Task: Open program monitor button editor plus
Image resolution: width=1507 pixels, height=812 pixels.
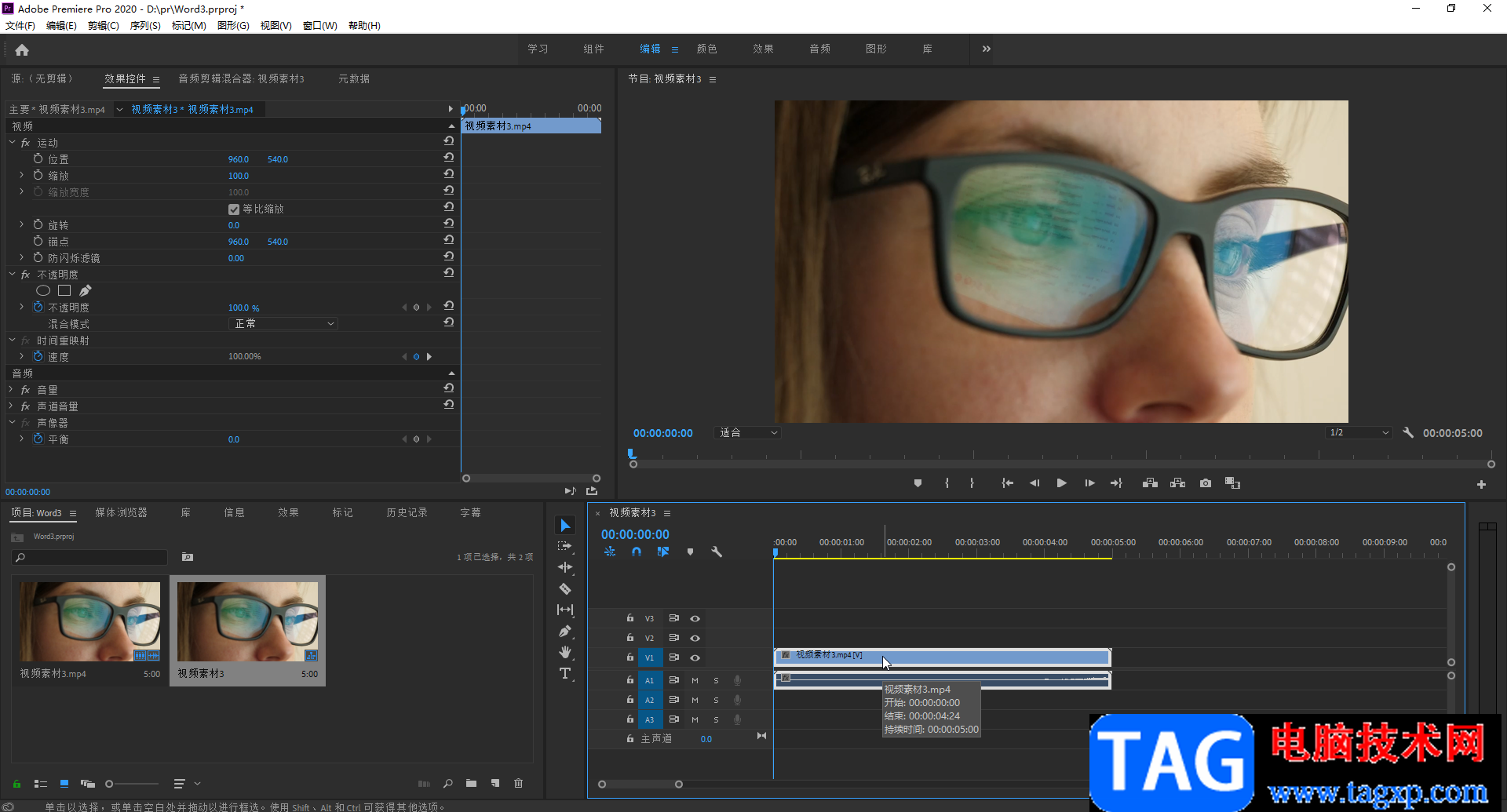Action: click(x=1481, y=485)
